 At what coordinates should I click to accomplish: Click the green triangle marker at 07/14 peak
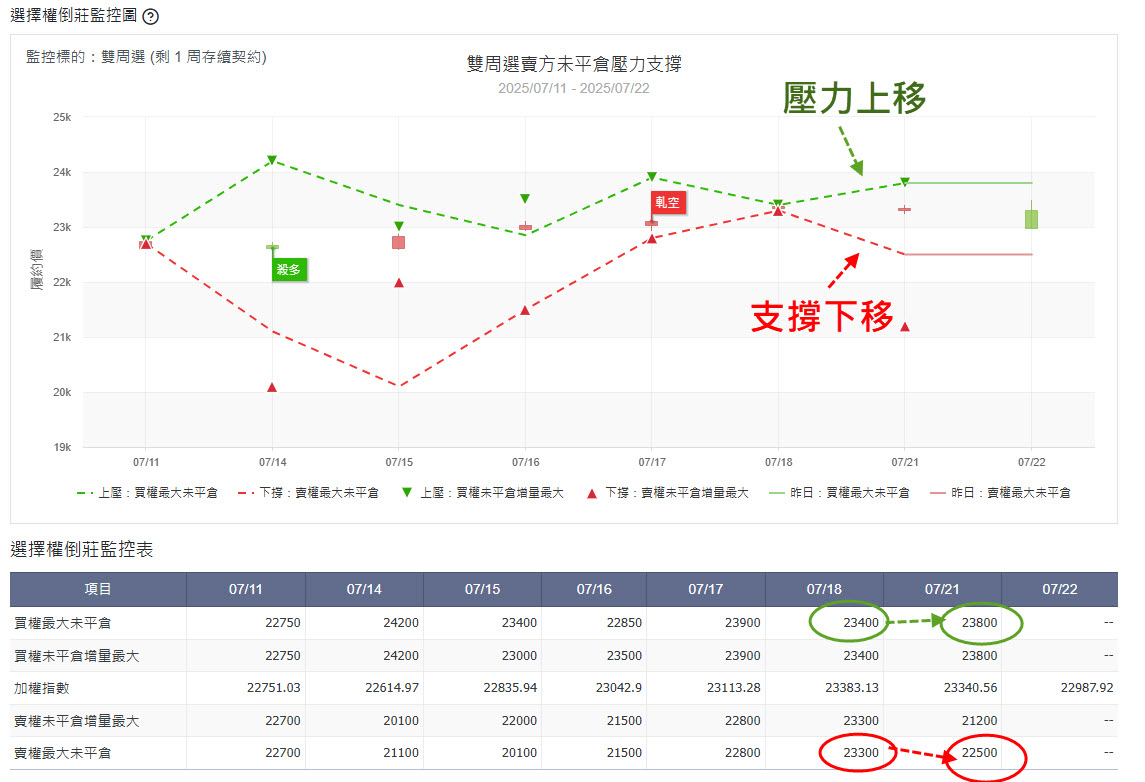point(272,161)
